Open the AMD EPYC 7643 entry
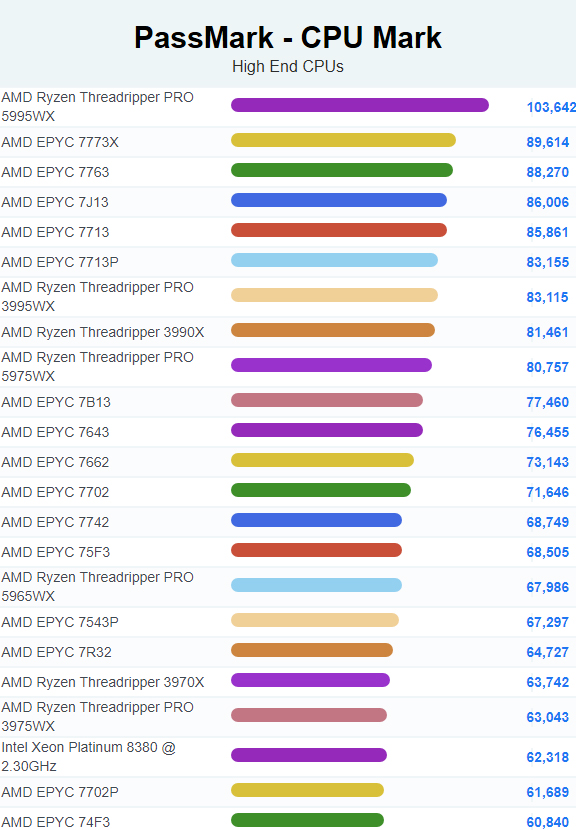576x830 pixels. (x=55, y=432)
